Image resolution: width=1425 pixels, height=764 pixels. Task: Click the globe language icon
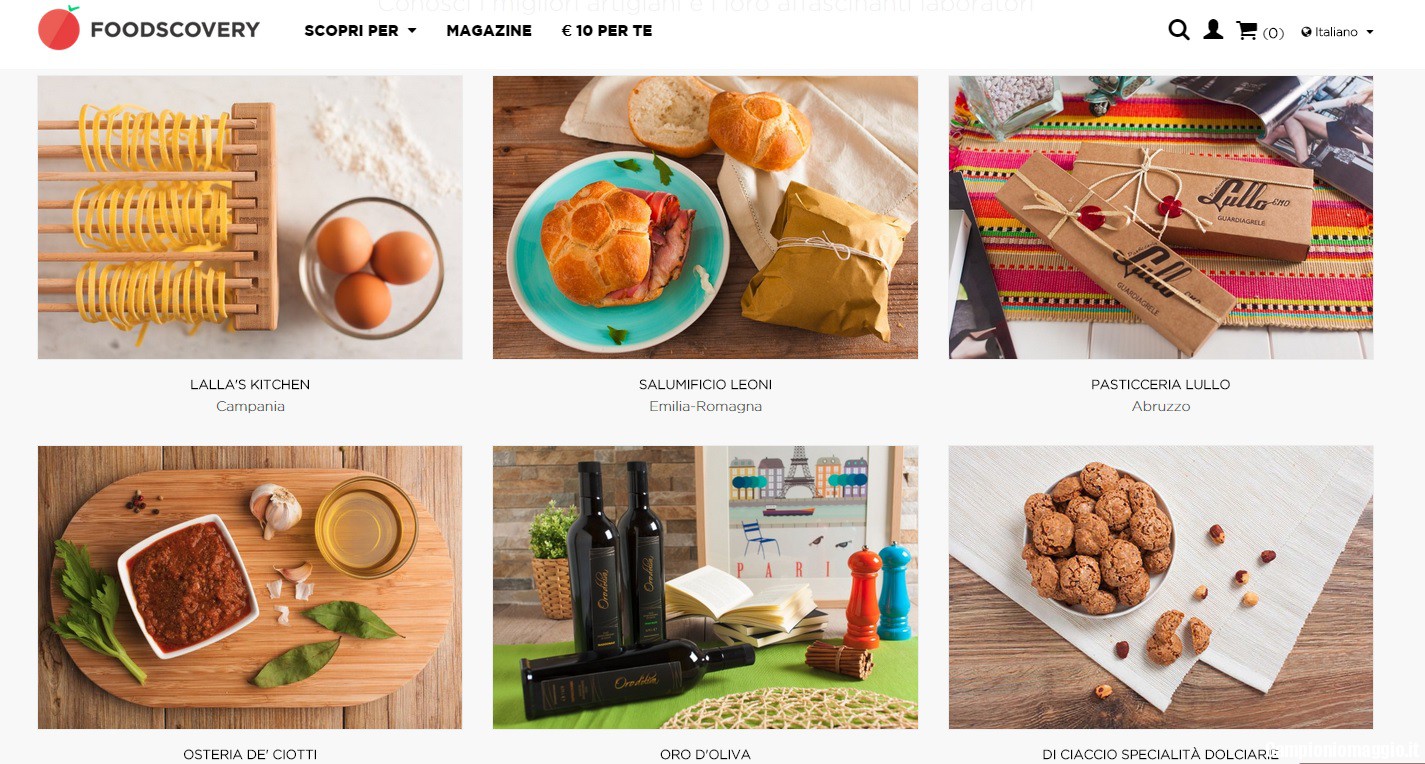coord(1306,32)
